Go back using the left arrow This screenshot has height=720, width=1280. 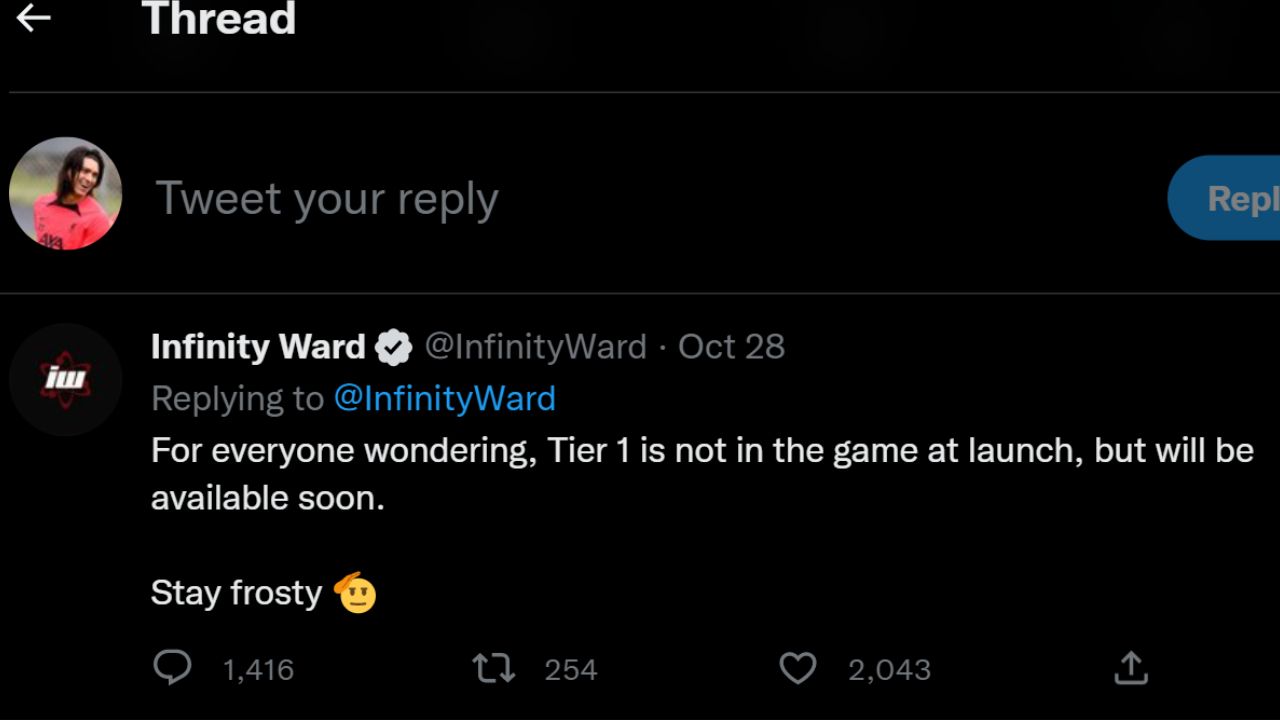coord(33,18)
